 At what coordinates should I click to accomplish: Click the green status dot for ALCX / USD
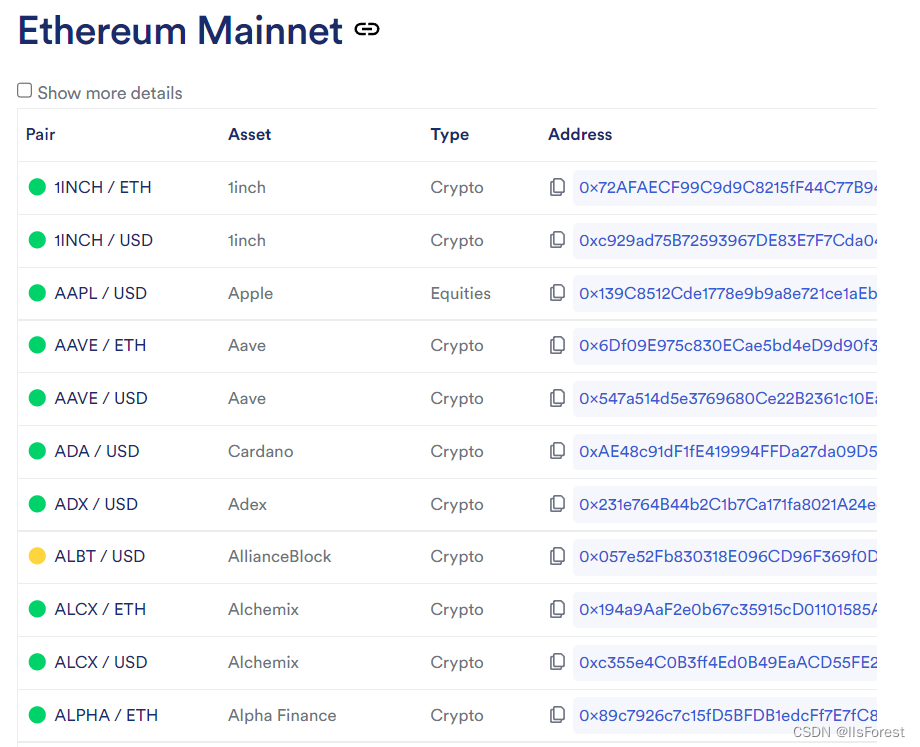(37, 662)
